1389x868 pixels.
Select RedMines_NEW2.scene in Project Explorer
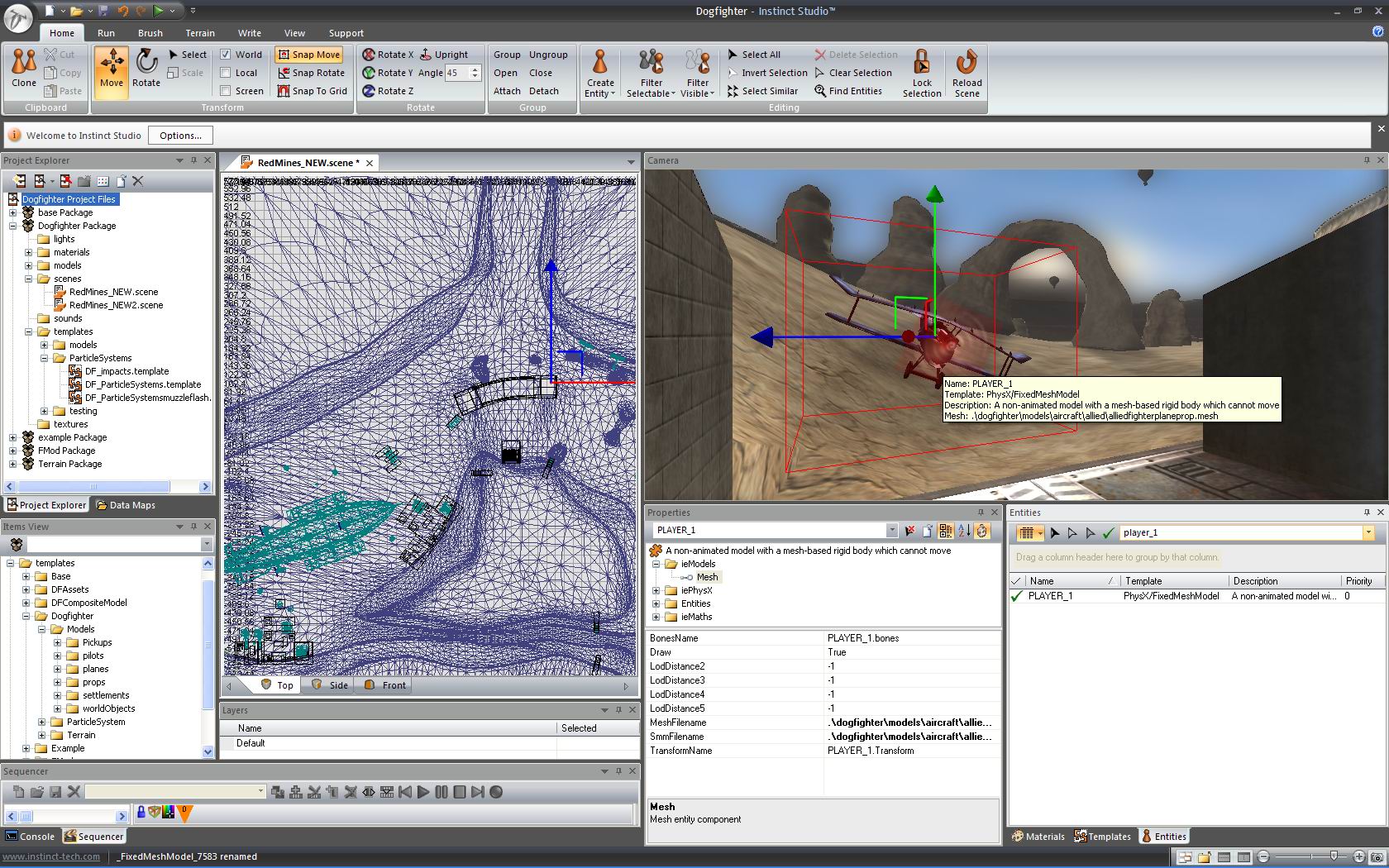[x=116, y=305]
